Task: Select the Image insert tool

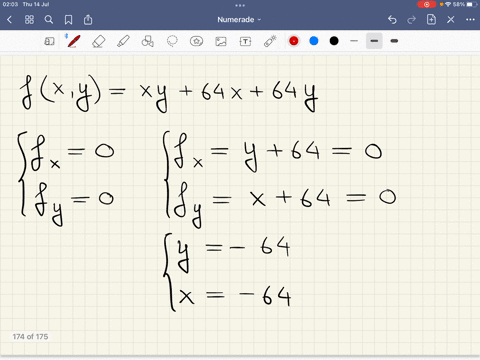Action: 221,41
